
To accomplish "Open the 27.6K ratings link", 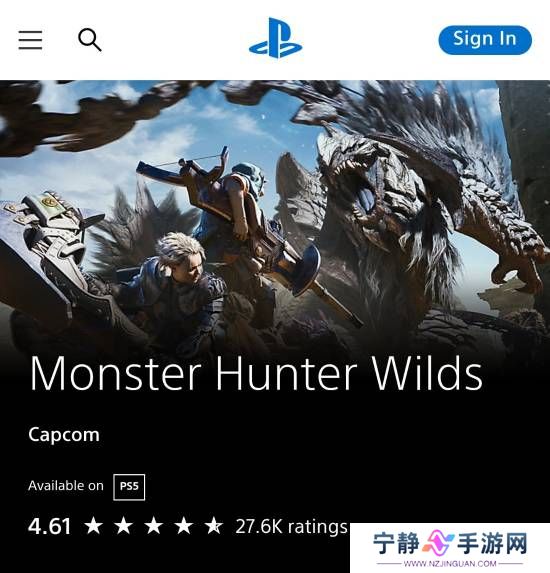I will [291, 527].
